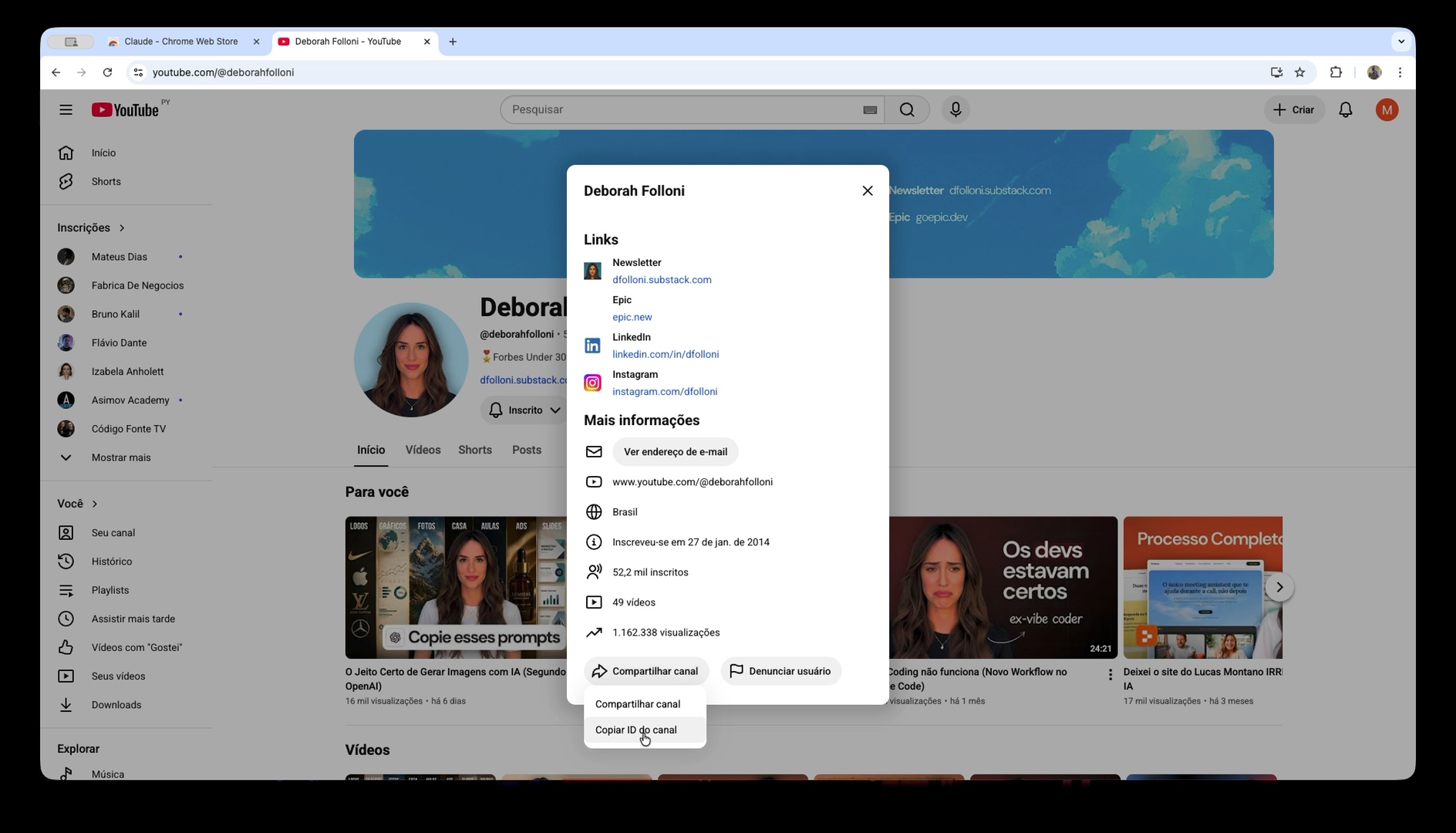Expand the Inscrições section chevron
The image size is (1456, 833).
click(x=122, y=228)
